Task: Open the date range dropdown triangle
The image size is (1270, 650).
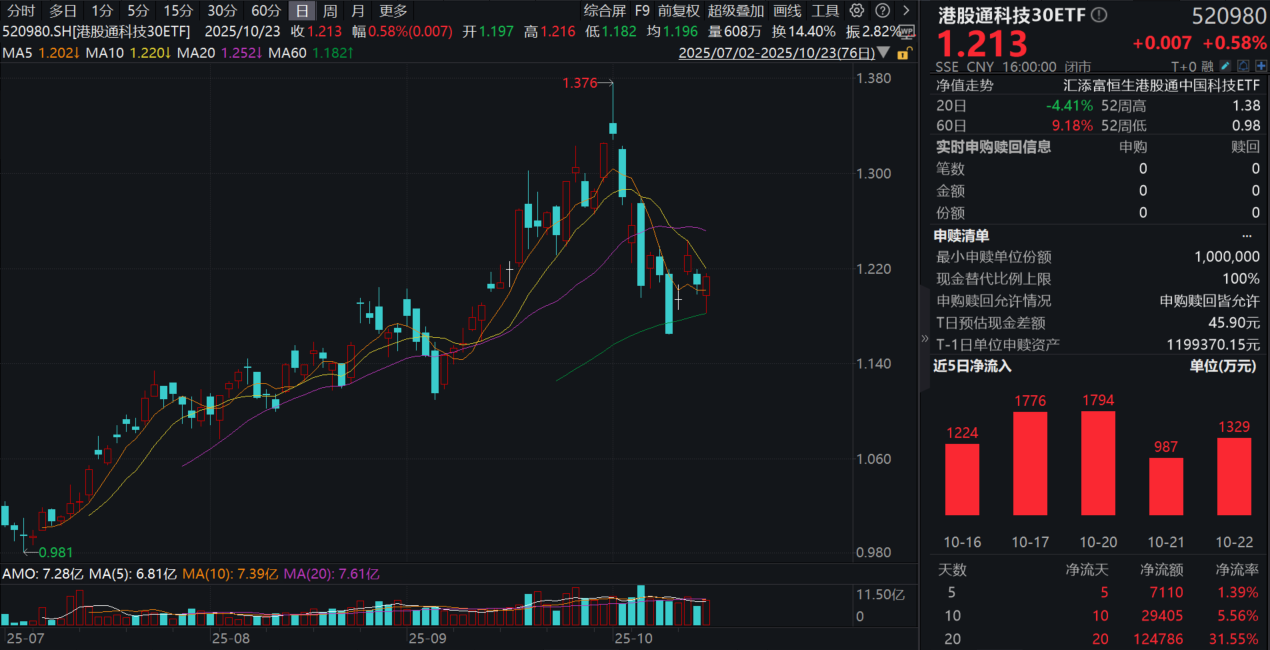Action: (x=882, y=53)
